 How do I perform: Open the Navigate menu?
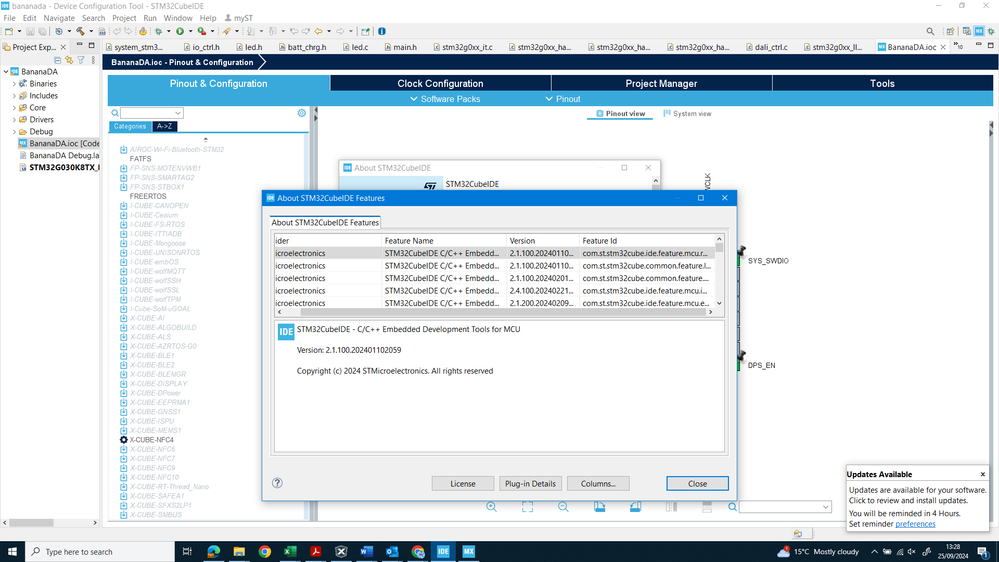point(59,18)
